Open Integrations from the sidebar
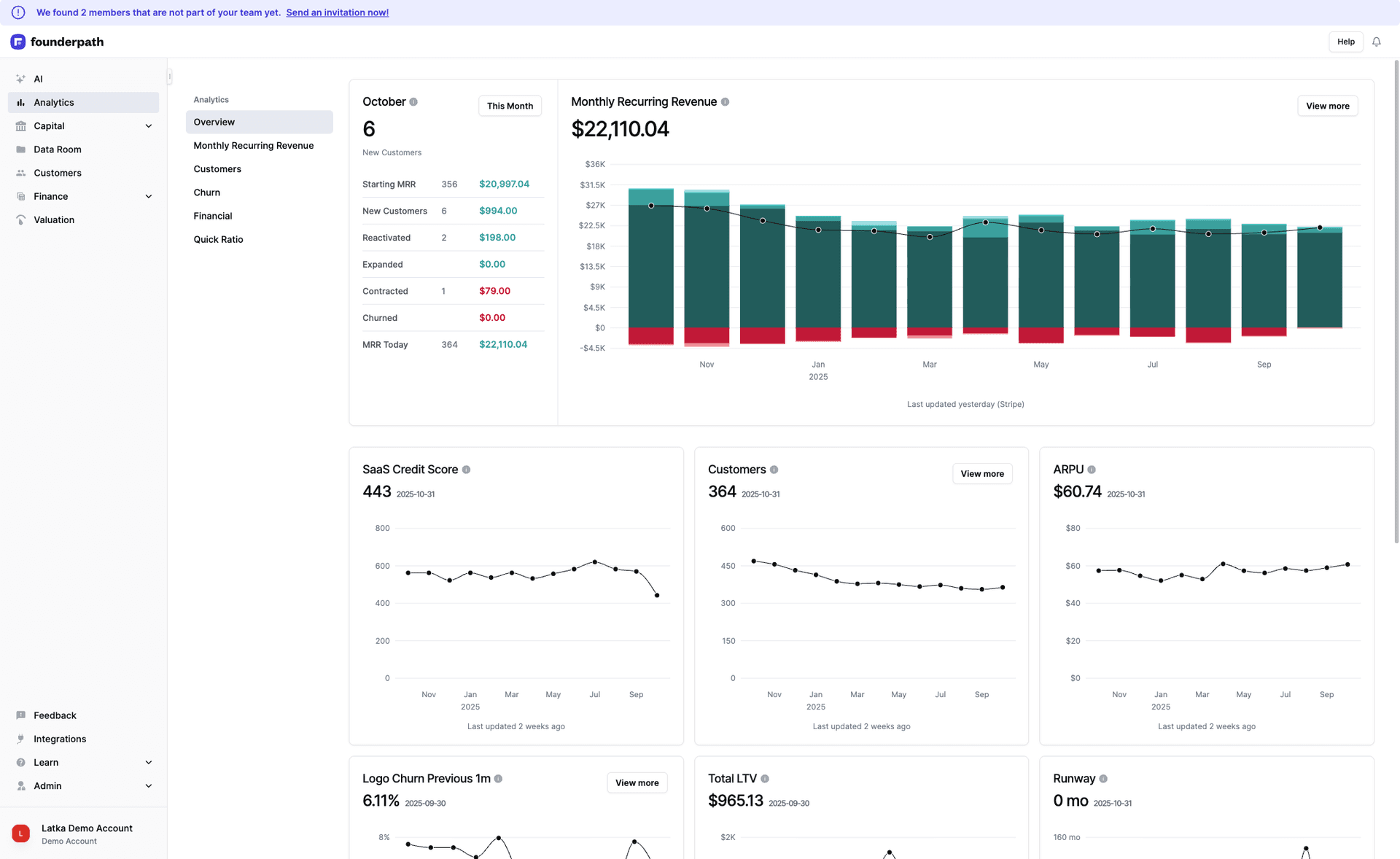 (58, 739)
